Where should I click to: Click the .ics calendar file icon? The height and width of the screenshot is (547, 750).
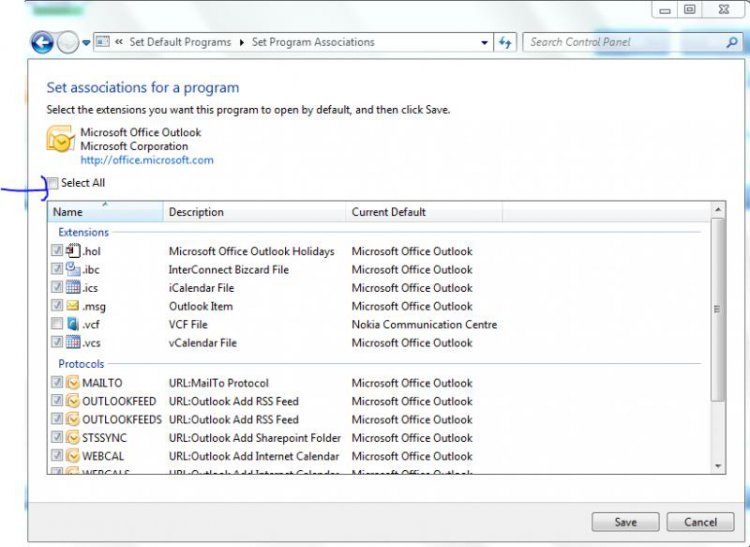pyautogui.click(x=73, y=287)
